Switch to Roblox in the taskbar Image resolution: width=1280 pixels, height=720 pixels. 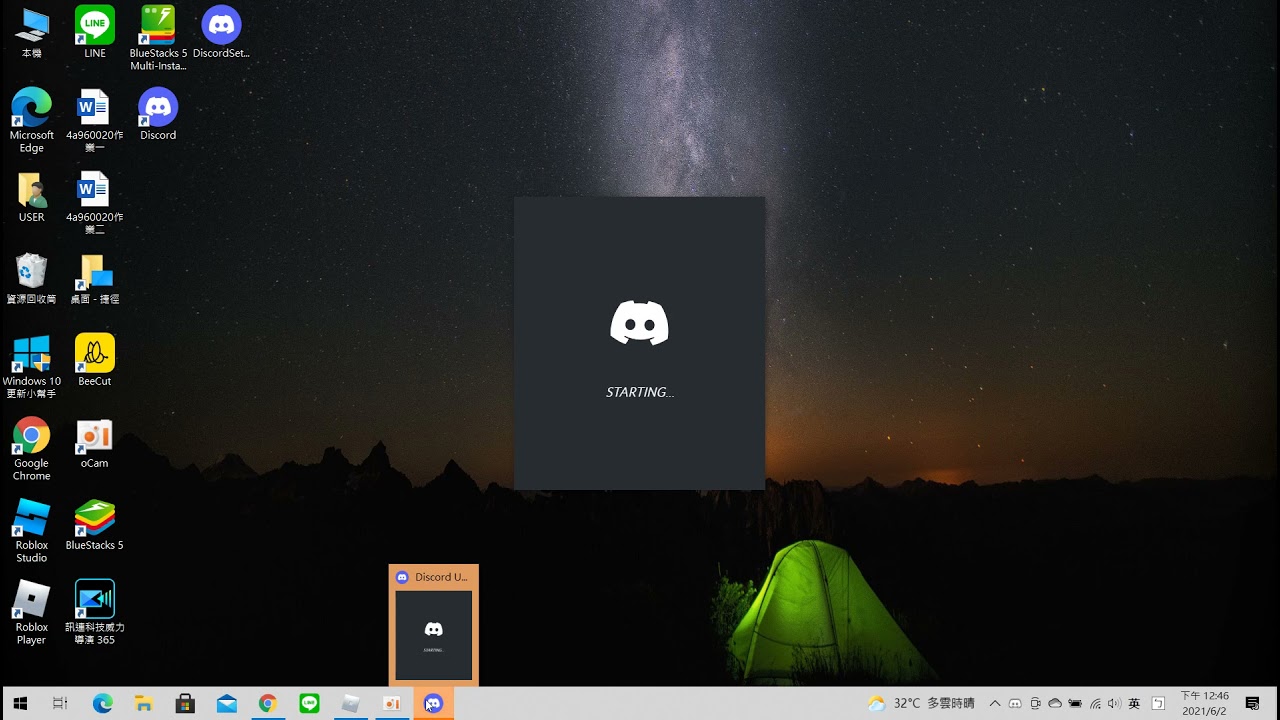tap(350, 704)
